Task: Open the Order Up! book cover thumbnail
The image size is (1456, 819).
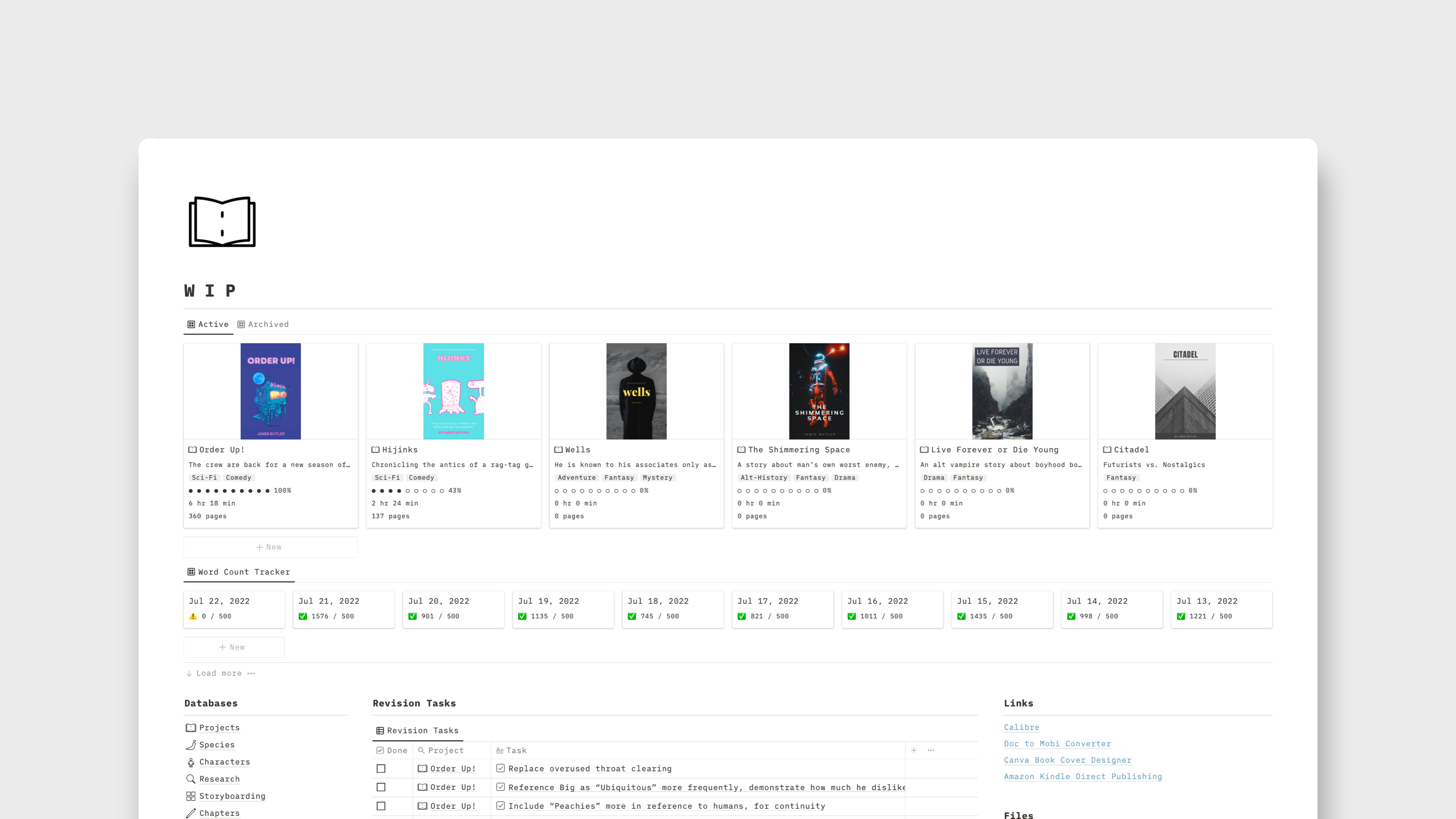Action: pyautogui.click(x=270, y=391)
